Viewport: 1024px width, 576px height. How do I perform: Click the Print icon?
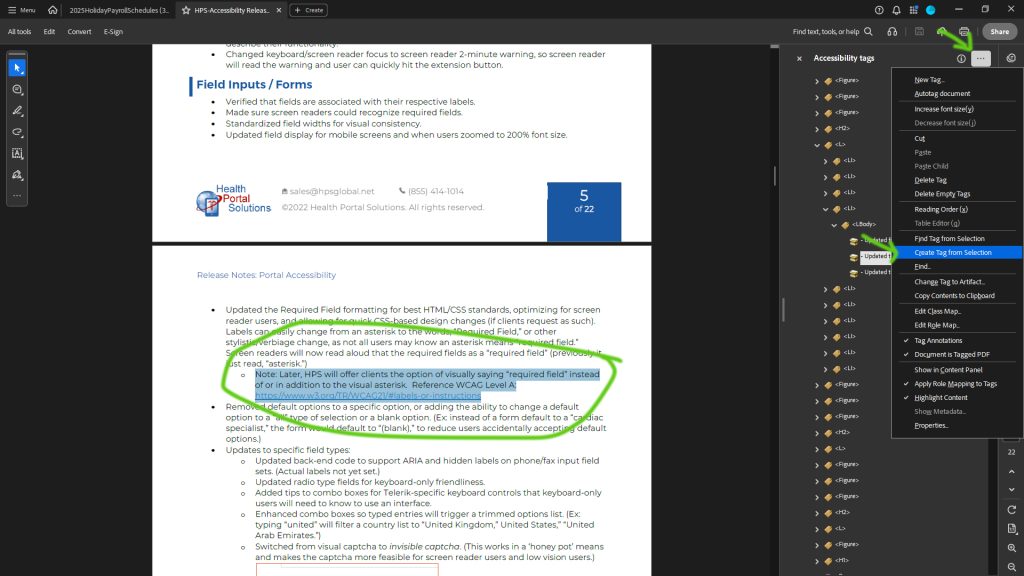coord(964,31)
